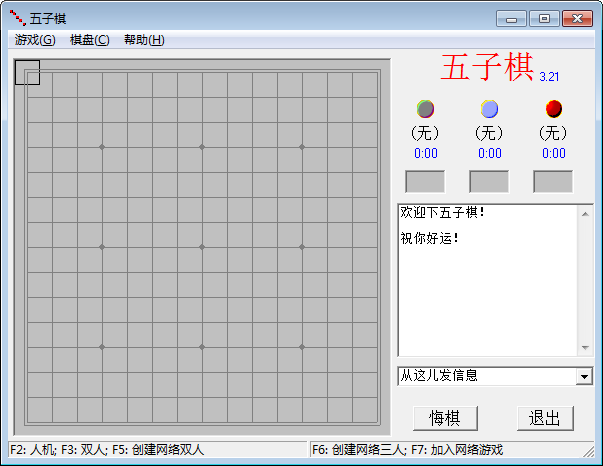Close the 五子棋 window
603x466 pixels.
click(x=577, y=18)
